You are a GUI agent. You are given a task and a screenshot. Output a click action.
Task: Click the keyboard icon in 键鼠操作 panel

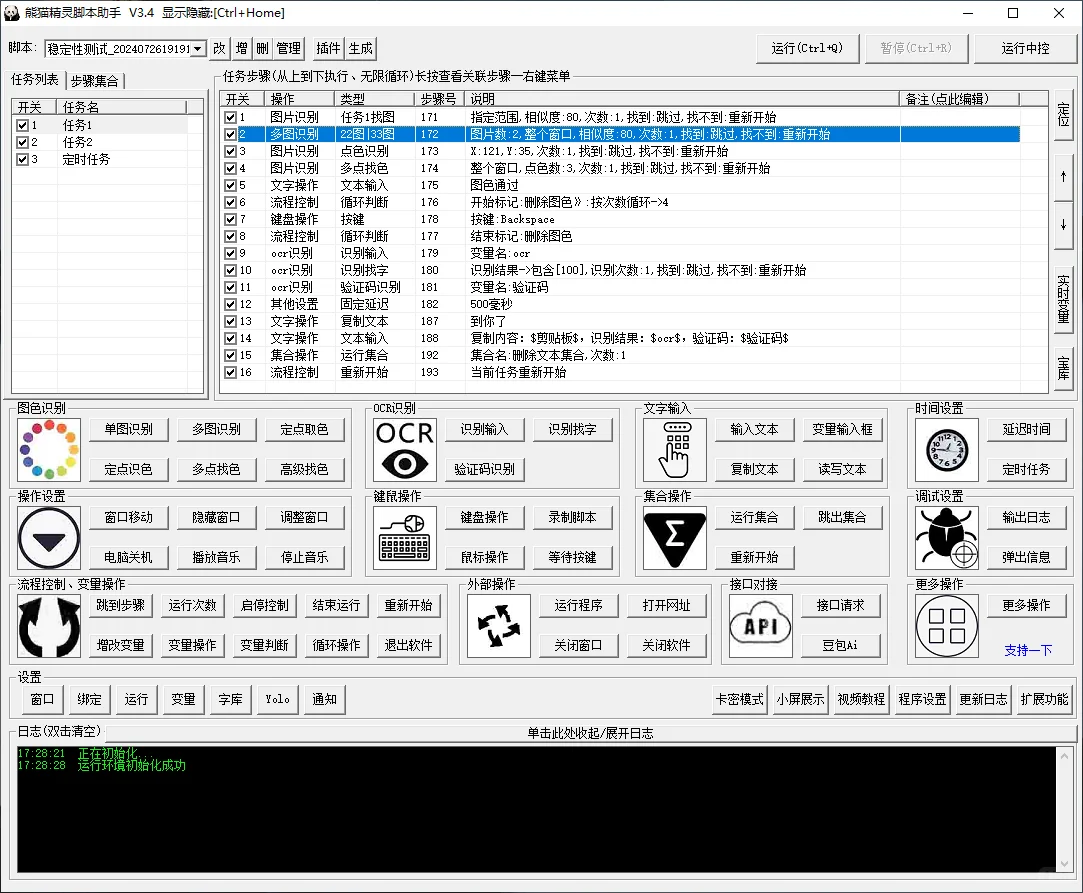[x=404, y=539]
